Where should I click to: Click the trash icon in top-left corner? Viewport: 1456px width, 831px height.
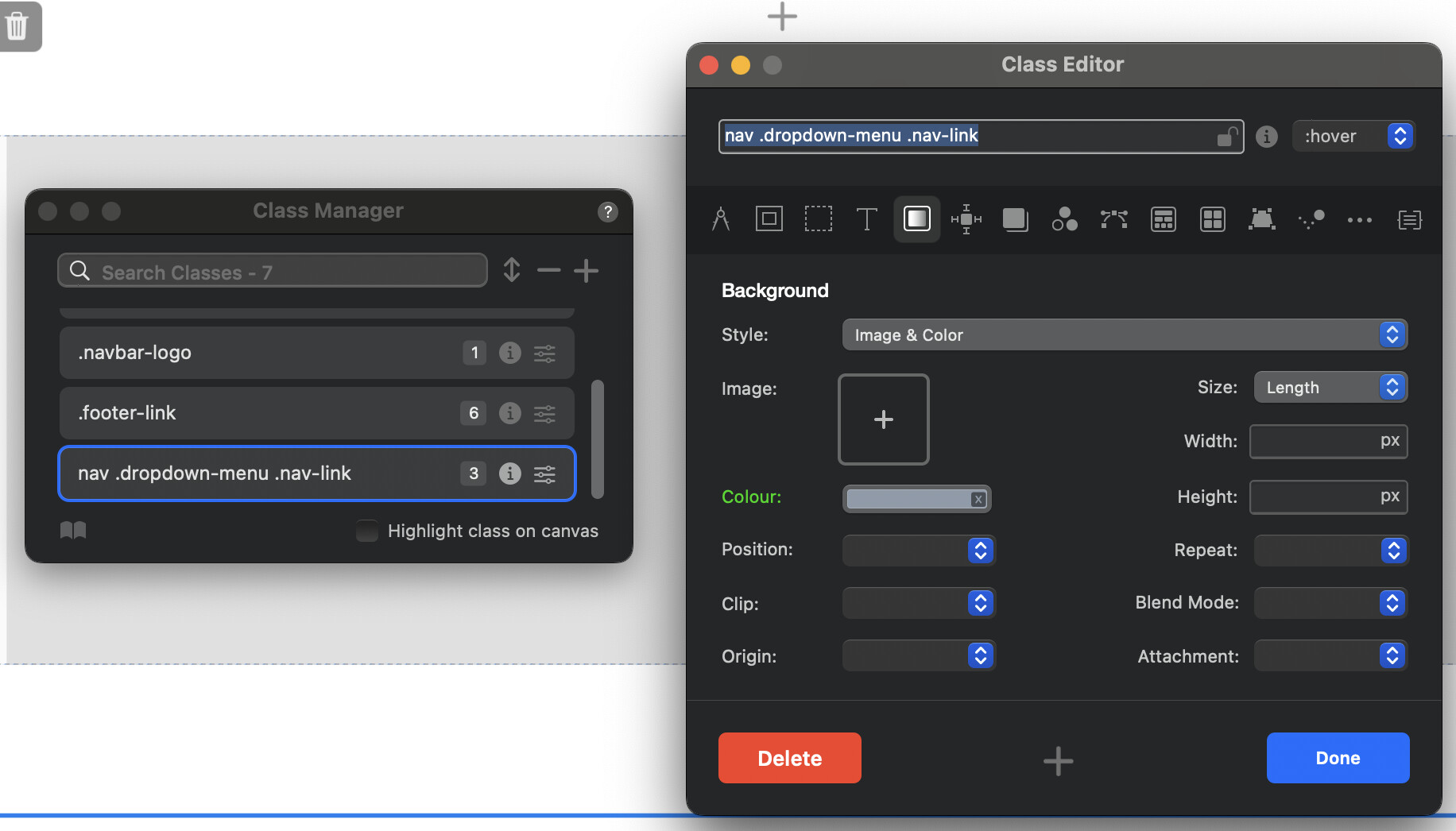click(x=17, y=26)
